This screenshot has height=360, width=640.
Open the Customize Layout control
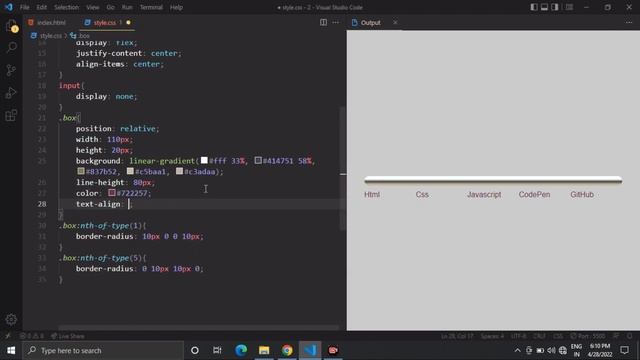click(x=569, y=7)
